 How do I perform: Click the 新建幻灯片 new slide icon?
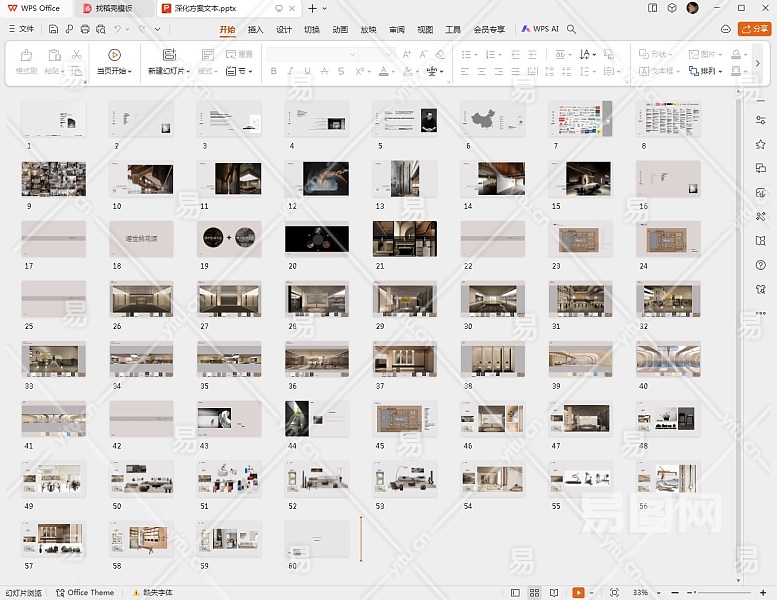coord(169,55)
